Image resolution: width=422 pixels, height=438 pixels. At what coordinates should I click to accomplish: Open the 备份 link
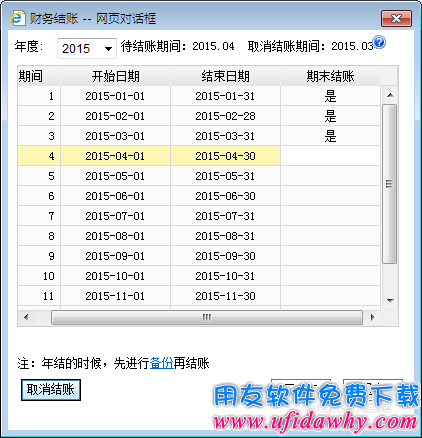[x=162, y=363]
